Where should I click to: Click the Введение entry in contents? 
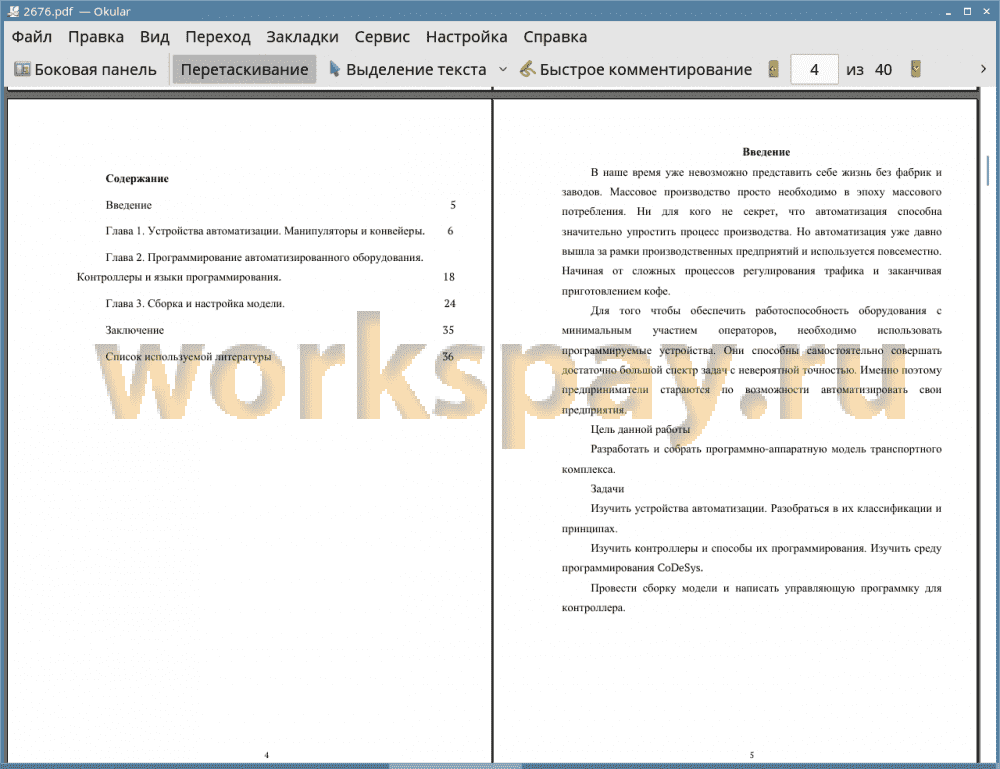point(128,205)
